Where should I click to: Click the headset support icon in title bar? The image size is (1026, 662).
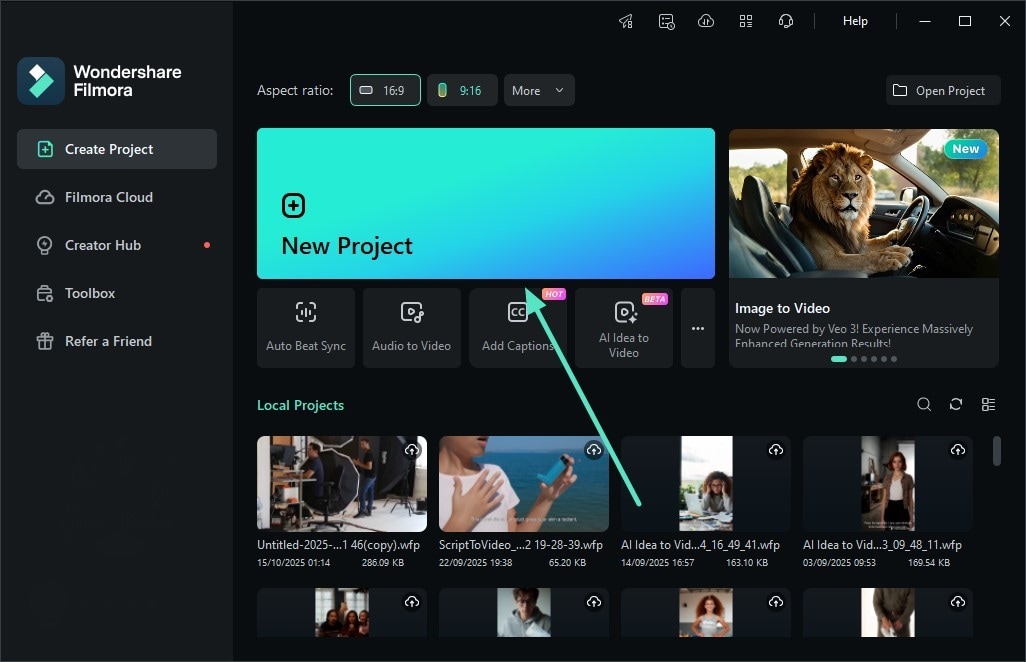click(786, 20)
